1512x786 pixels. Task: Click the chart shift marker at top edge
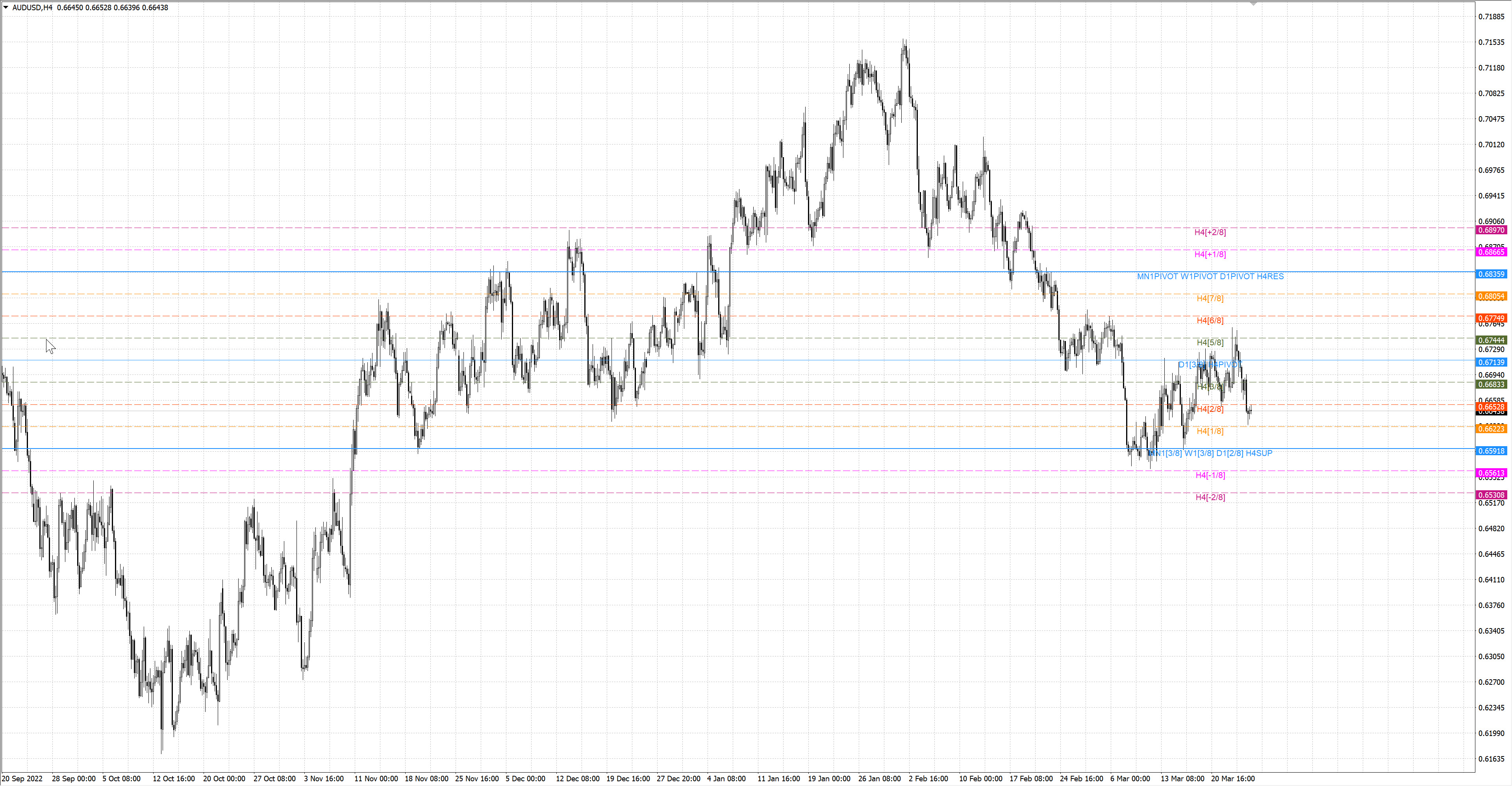(x=1253, y=4)
